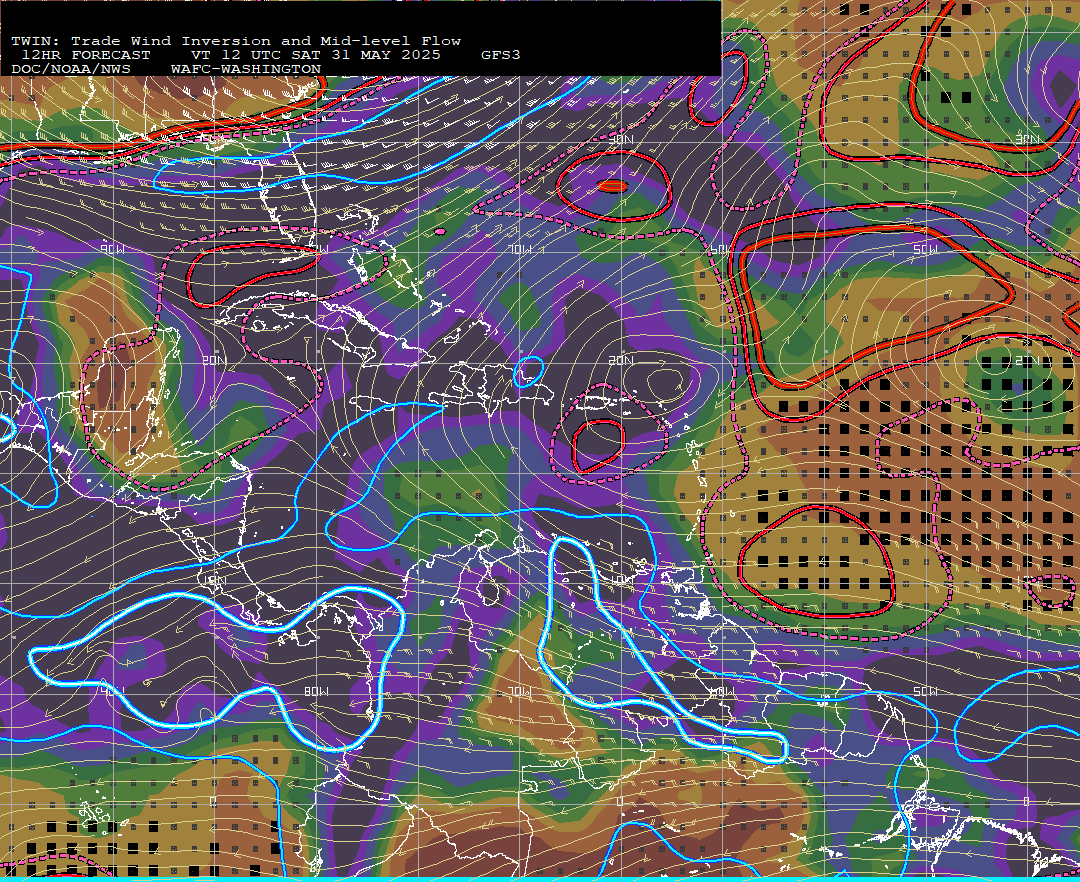Click the '70W' label over Colombia

520,691
